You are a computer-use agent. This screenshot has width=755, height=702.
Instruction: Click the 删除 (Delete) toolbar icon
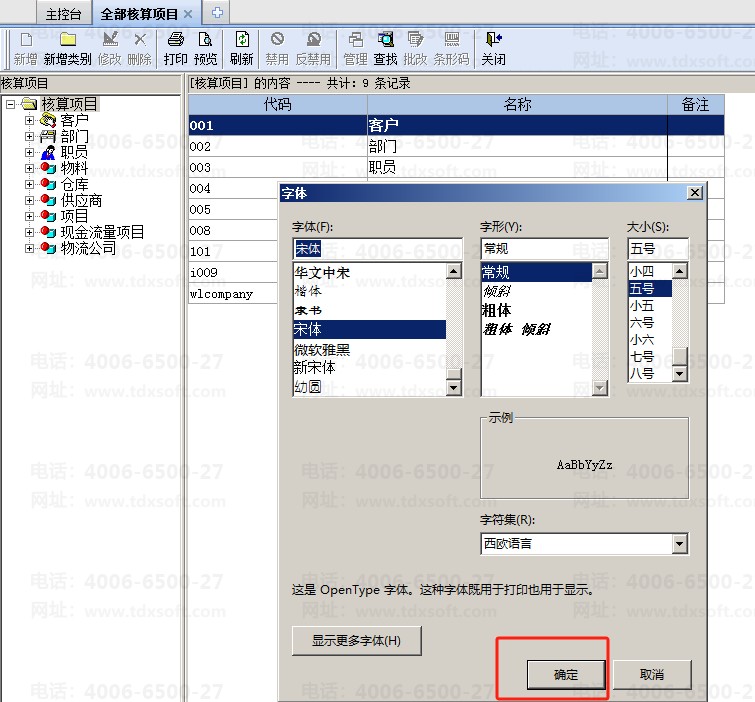pyautogui.click(x=140, y=40)
